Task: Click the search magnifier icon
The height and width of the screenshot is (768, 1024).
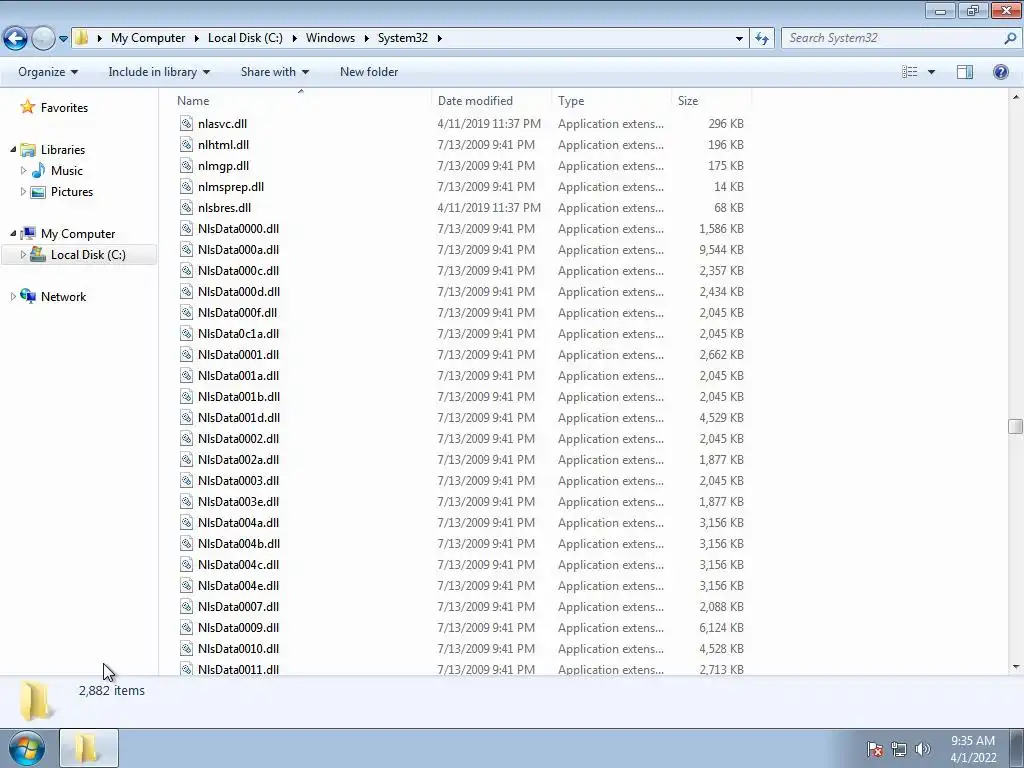Action: [x=1010, y=38]
